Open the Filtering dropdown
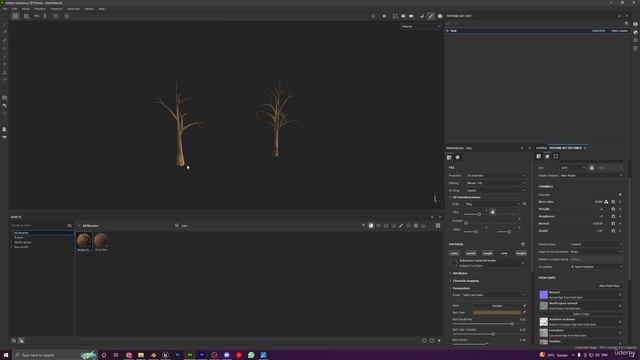The height and width of the screenshot is (360, 640). pos(496,183)
